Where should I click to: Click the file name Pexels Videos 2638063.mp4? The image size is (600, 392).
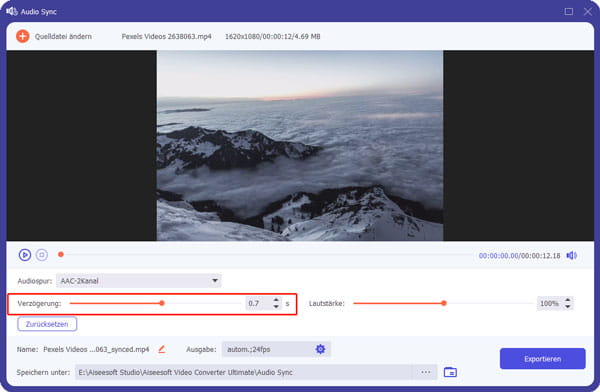(166, 36)
